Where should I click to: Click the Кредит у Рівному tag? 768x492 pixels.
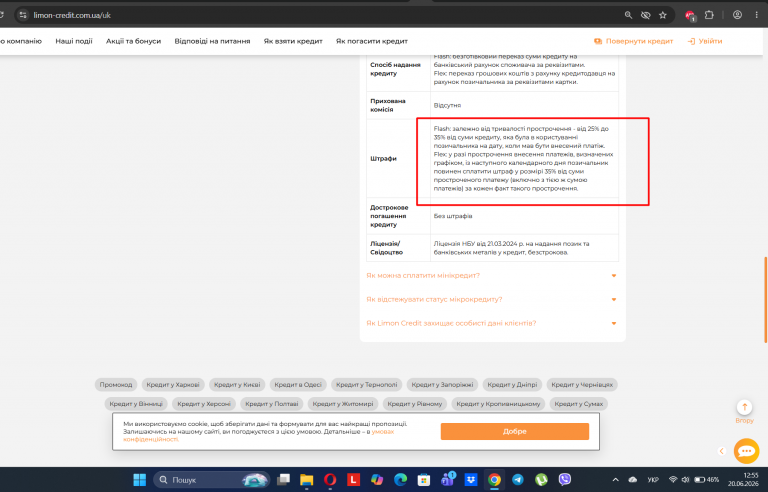point(415,404)
